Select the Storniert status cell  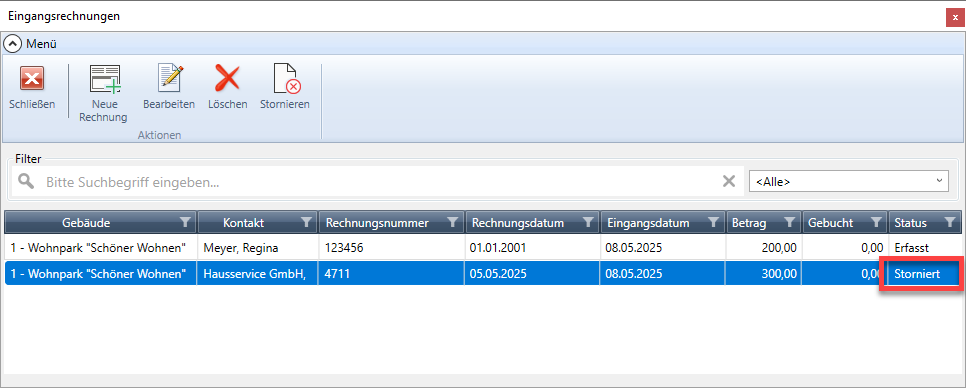click(x=924, y=273)
